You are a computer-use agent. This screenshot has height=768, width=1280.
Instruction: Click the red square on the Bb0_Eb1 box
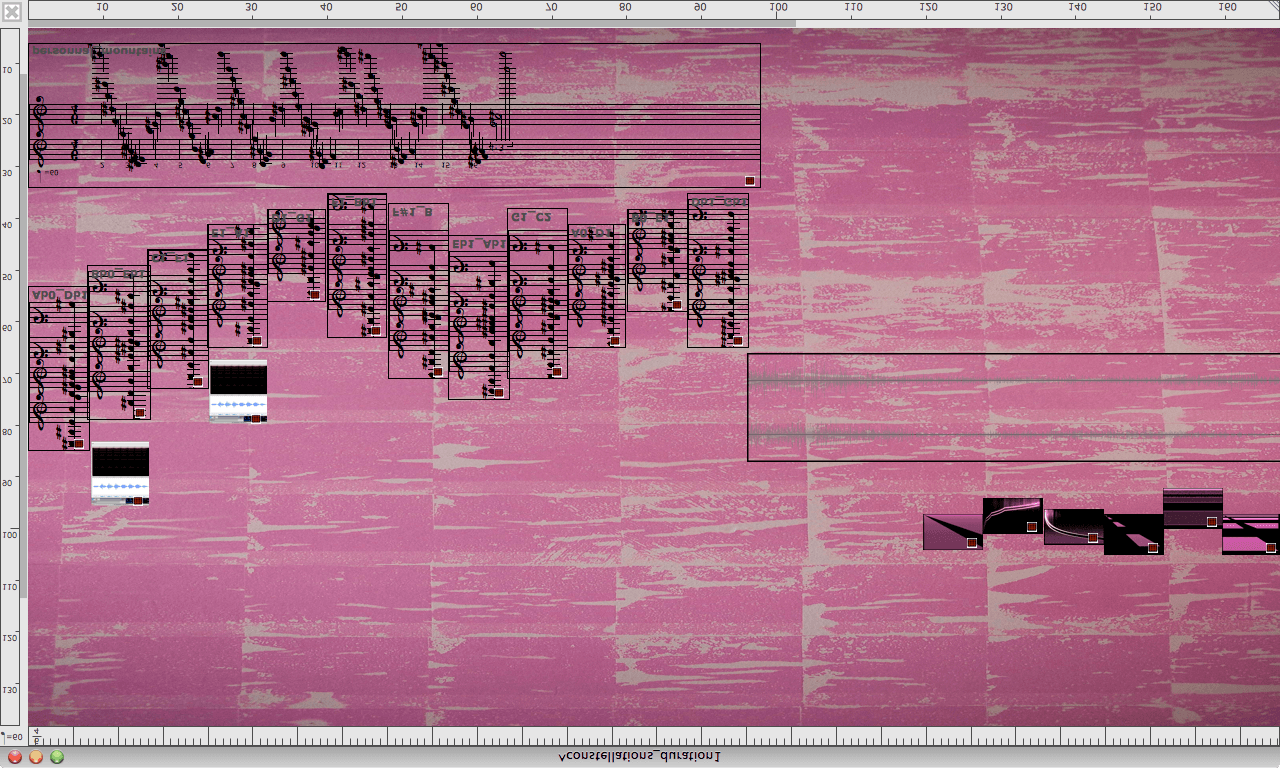(x=139, y=412)
